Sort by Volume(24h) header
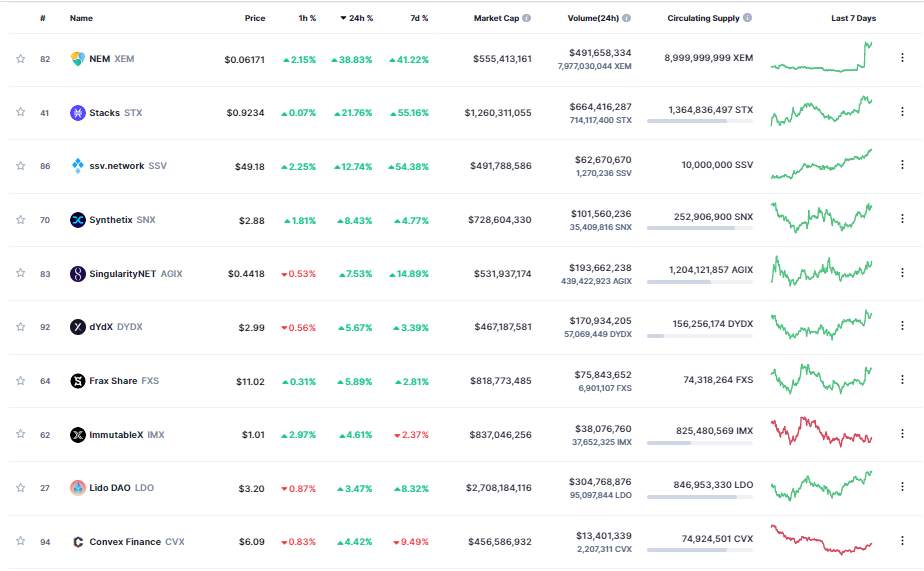The width and height of the screenshot is (924, 571). [593, 18]
